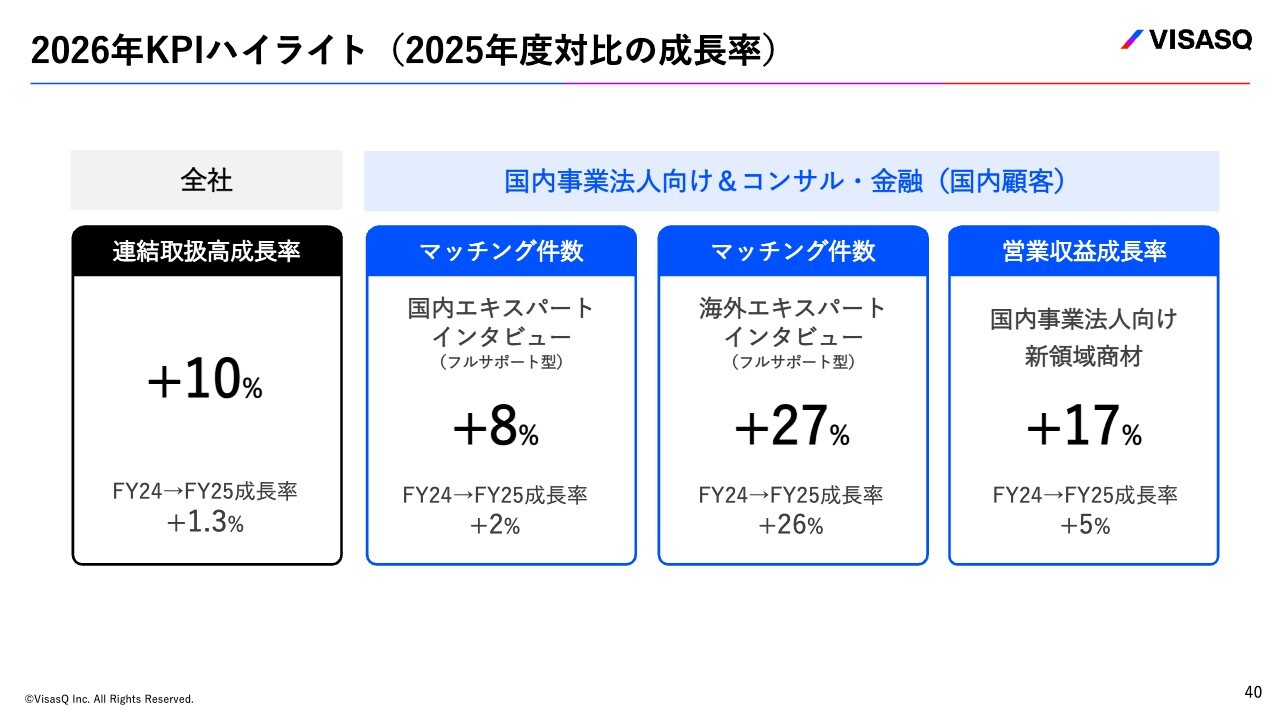Select the large +10% figure

click(205, 382)
